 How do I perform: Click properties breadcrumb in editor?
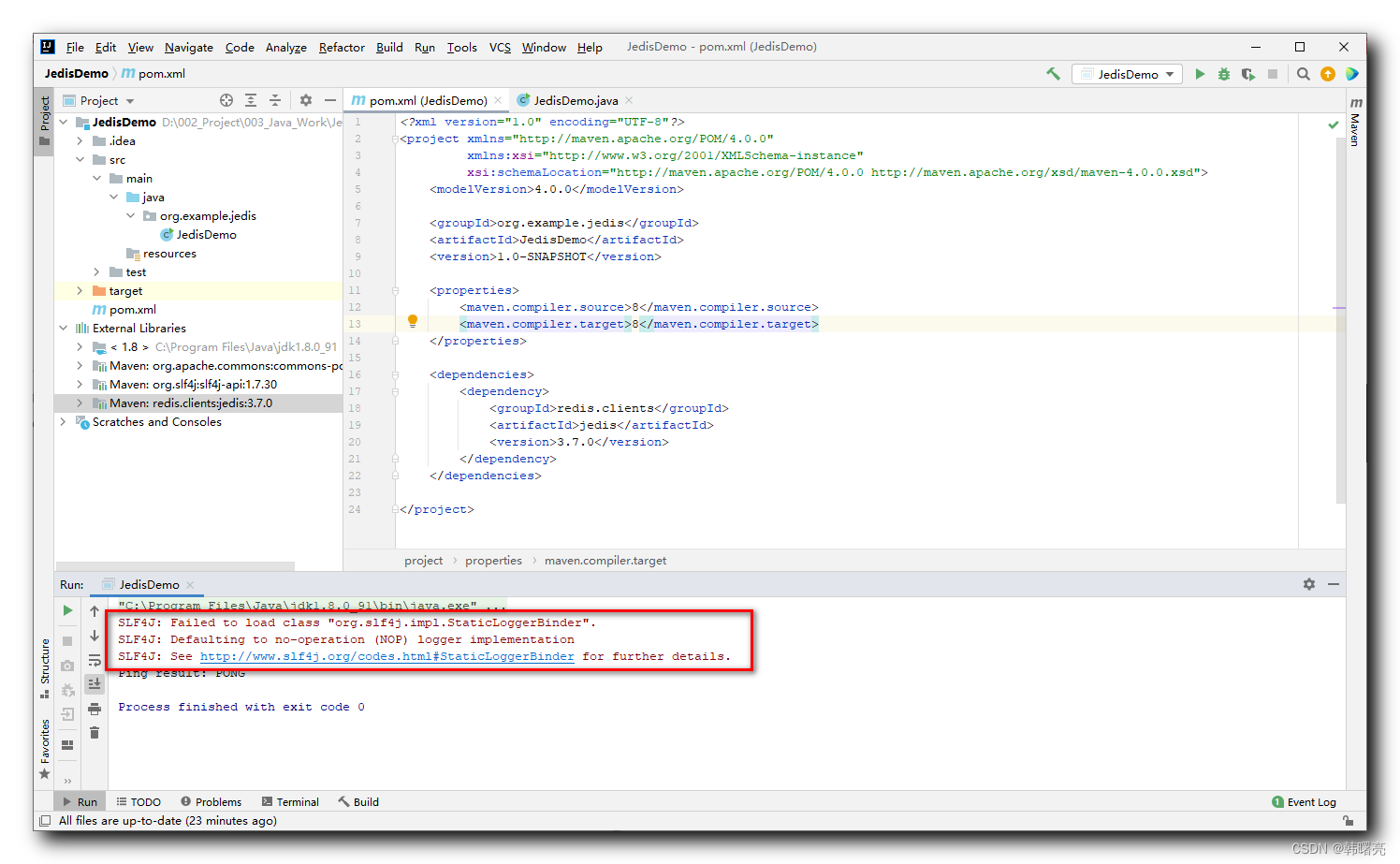click(493, 561)
